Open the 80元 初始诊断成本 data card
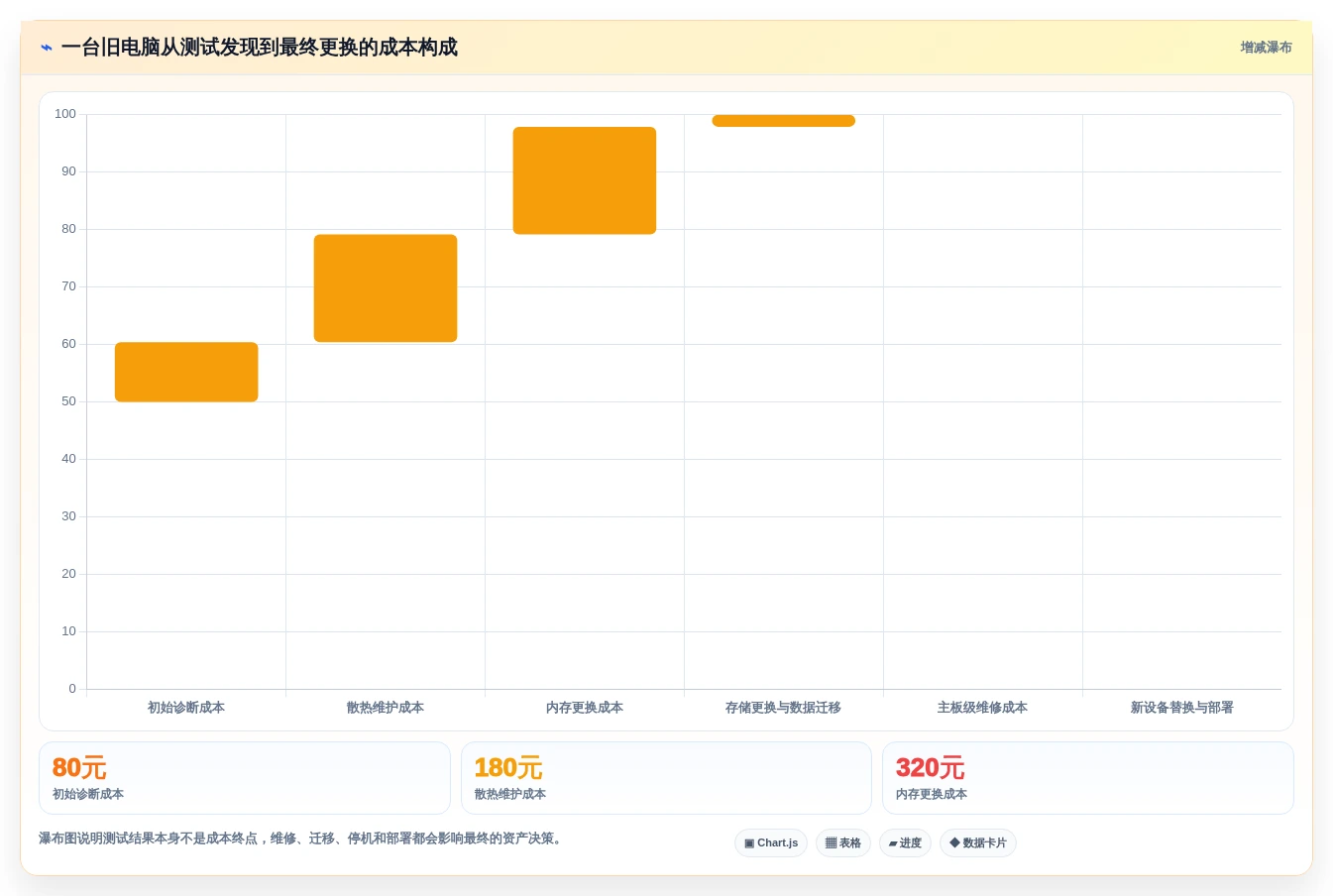 (x=245, y=778)
